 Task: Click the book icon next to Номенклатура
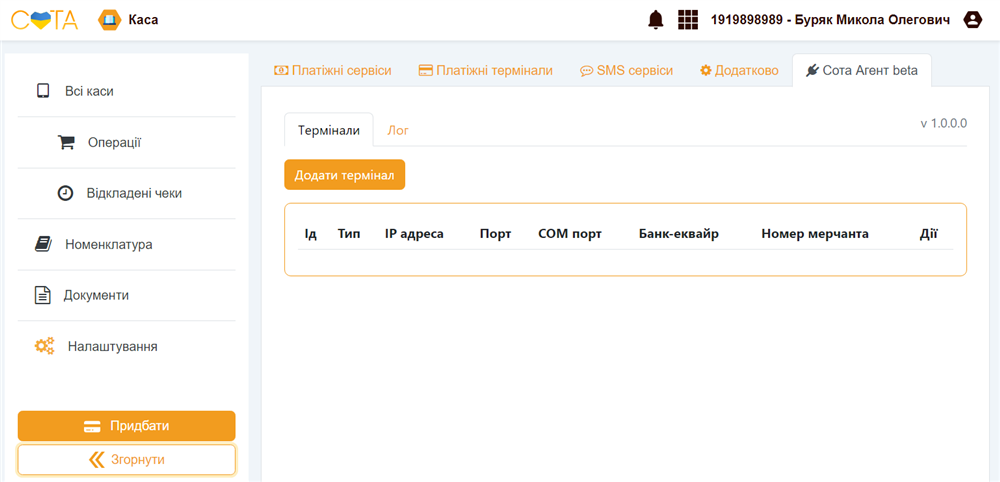[43, 244]
